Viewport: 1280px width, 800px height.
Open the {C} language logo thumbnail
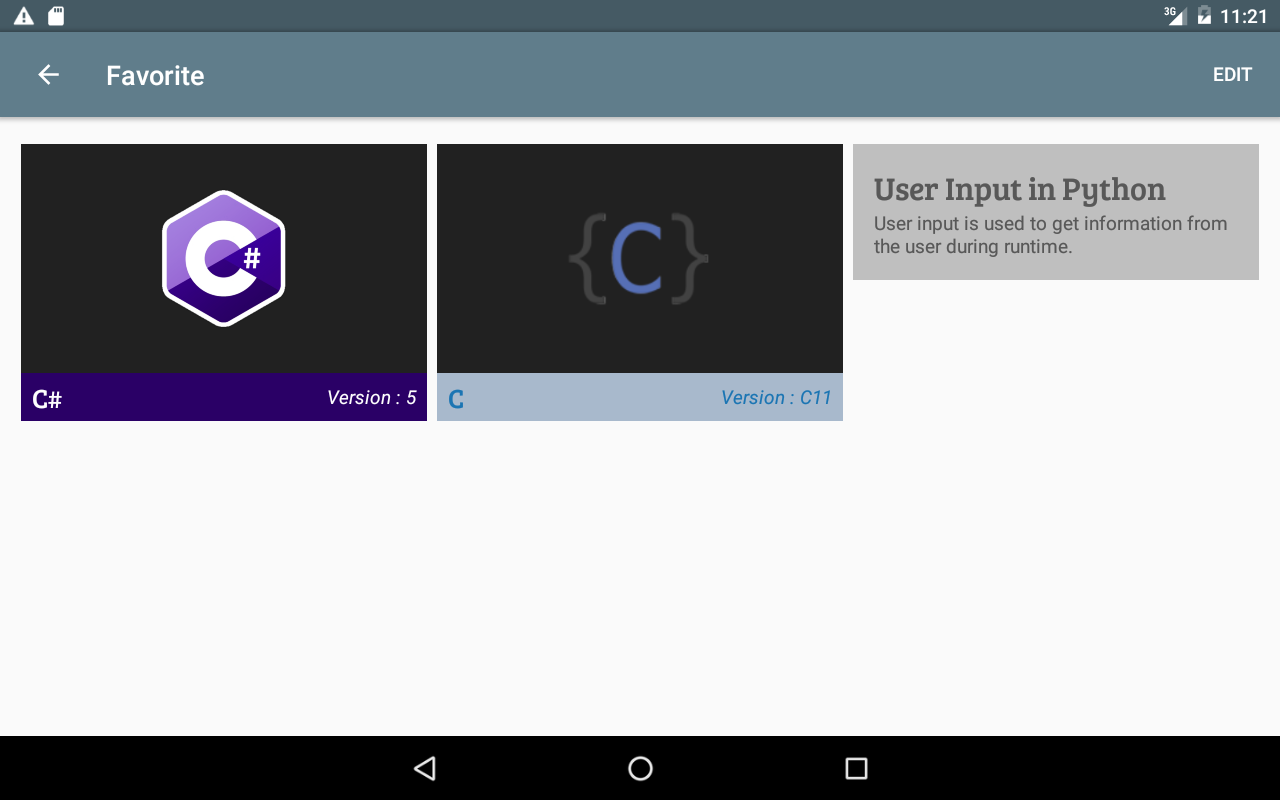tap(640, 258)
